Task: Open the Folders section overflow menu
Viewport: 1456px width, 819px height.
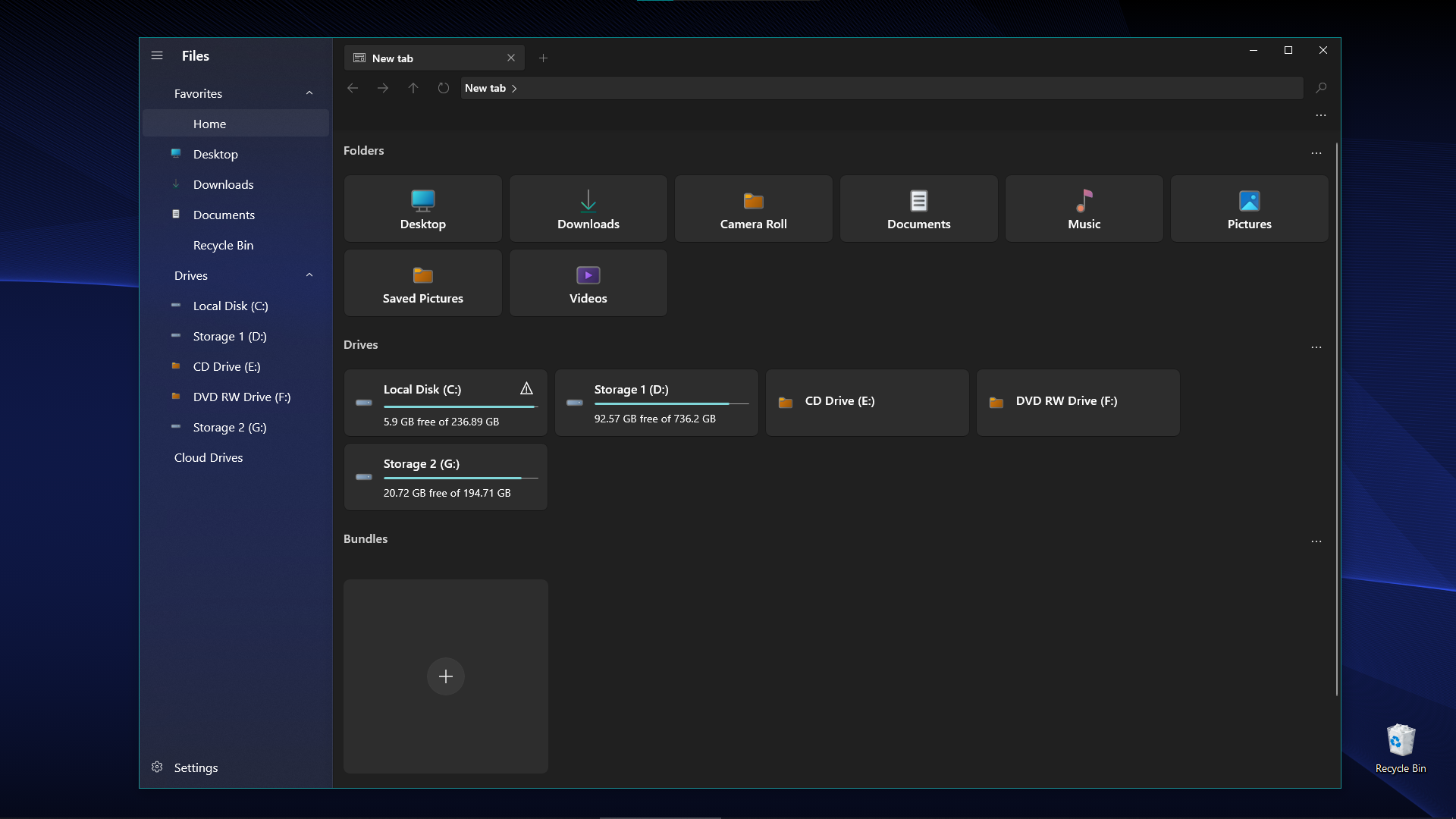Action: click(1316, 153)
